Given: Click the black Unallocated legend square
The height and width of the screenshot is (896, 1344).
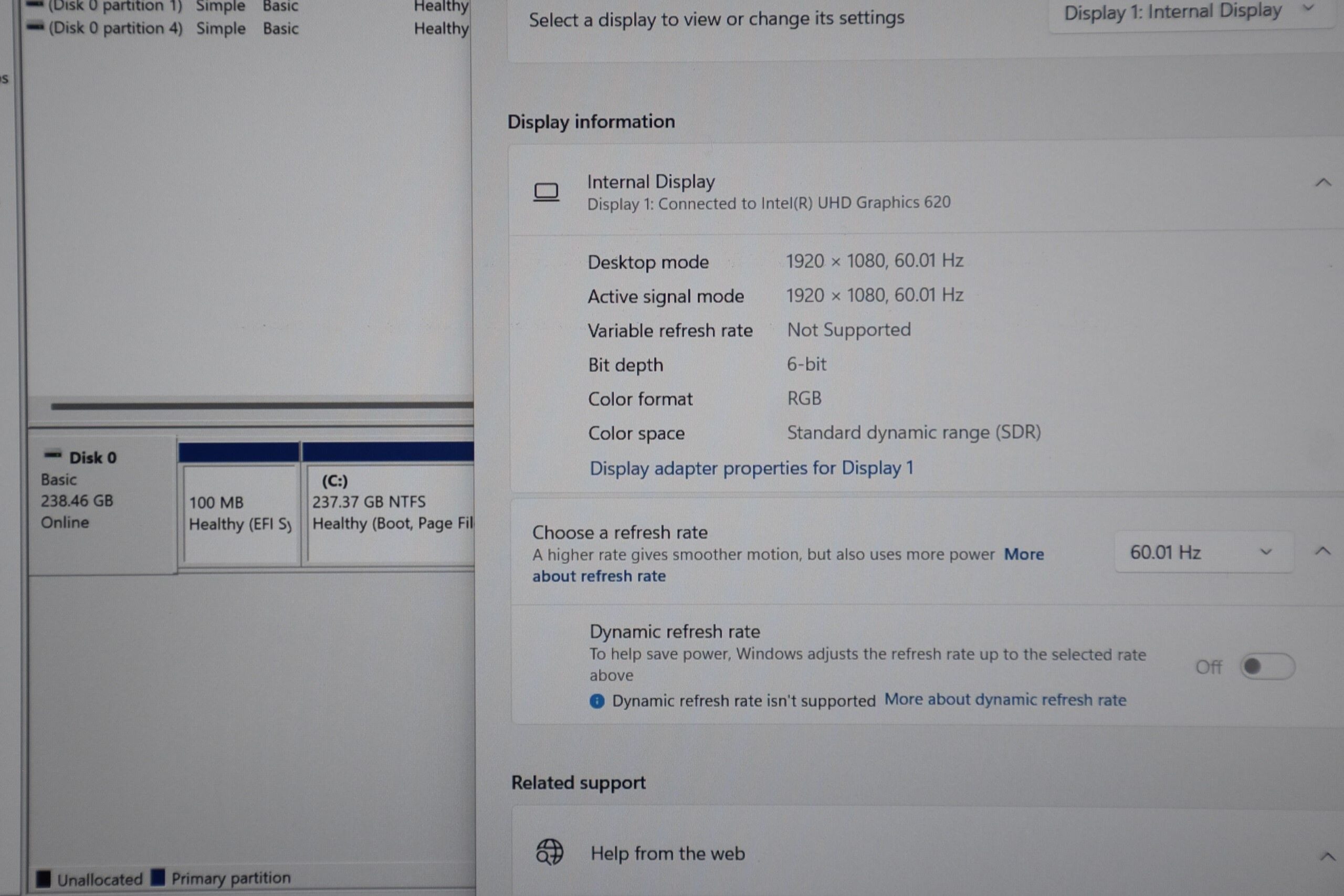Looking at the screenshot, I should click(44, 879).
